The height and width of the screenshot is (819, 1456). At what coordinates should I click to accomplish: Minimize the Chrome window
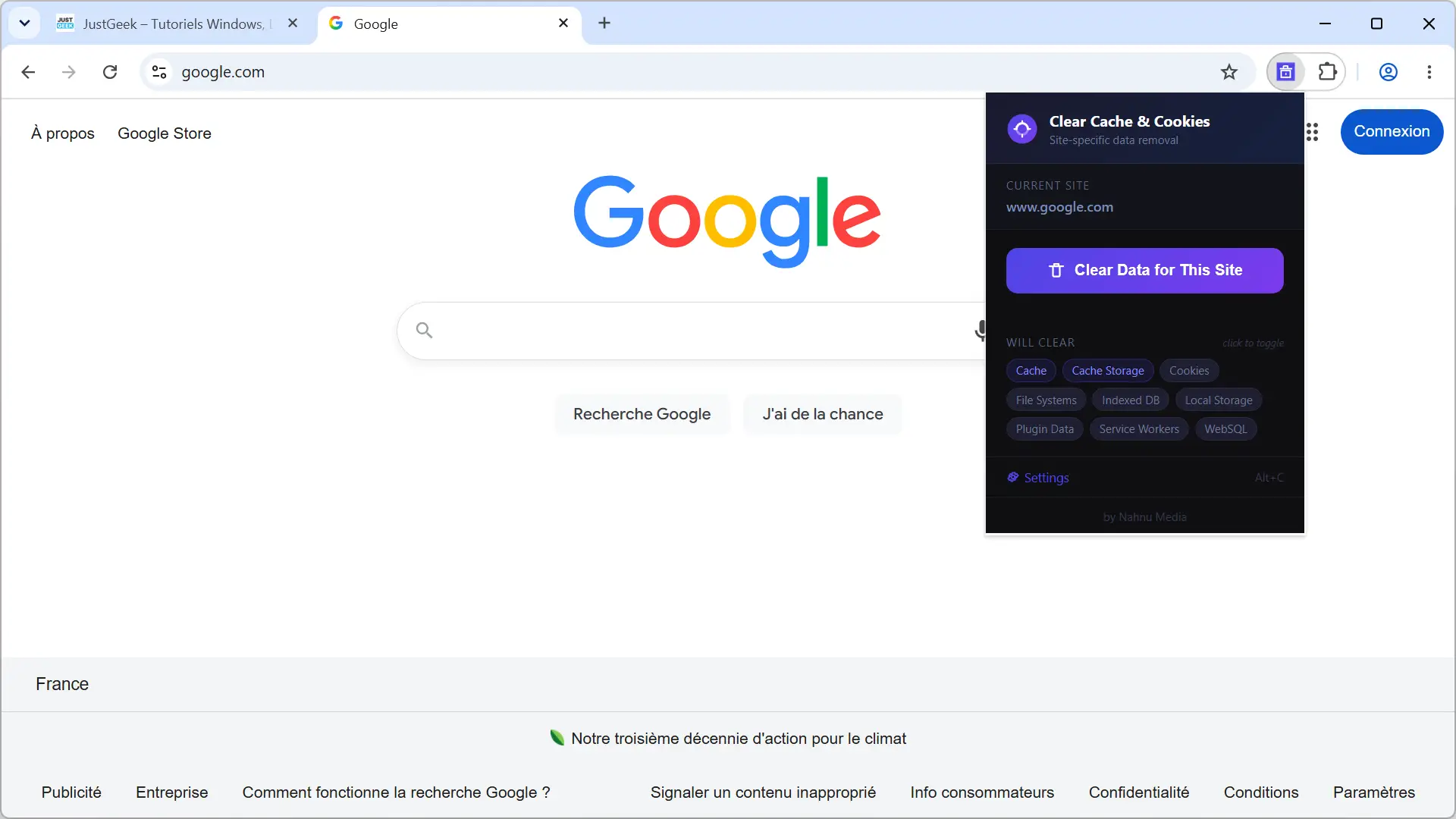[x=1325, y=24]
